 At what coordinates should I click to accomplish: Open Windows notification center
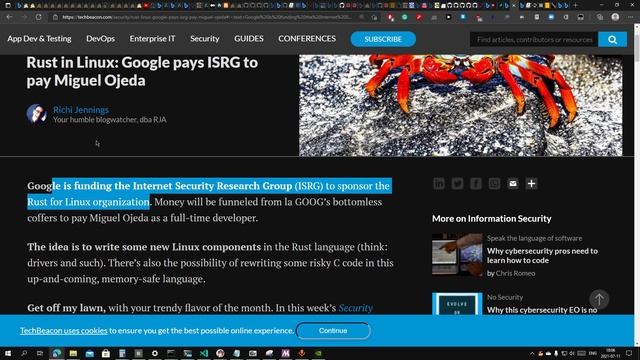pos(629,353)
